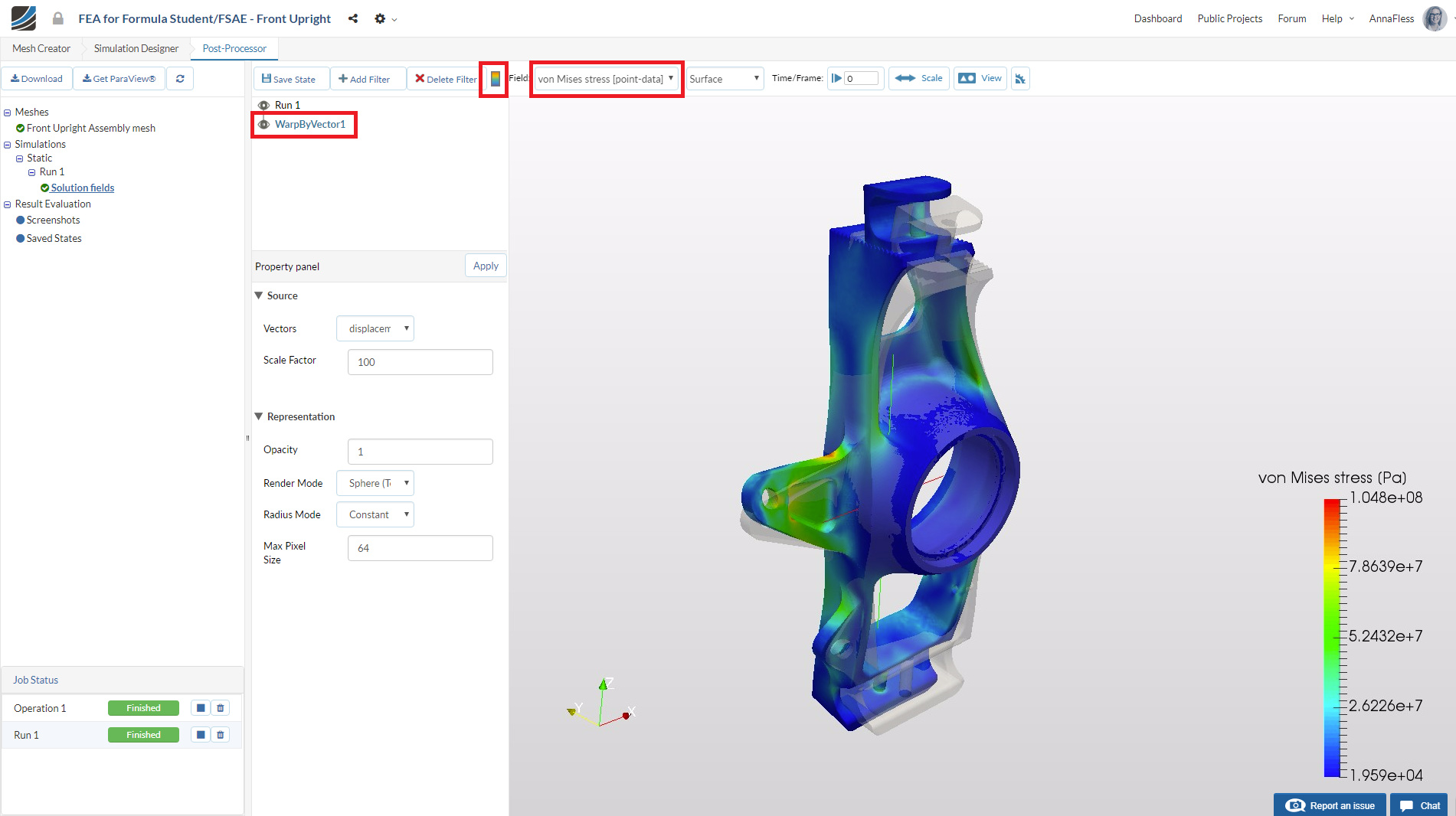Select the Screenshots tree item
1456x816 pixels.
pyautogui.click(x=53, y=220)
